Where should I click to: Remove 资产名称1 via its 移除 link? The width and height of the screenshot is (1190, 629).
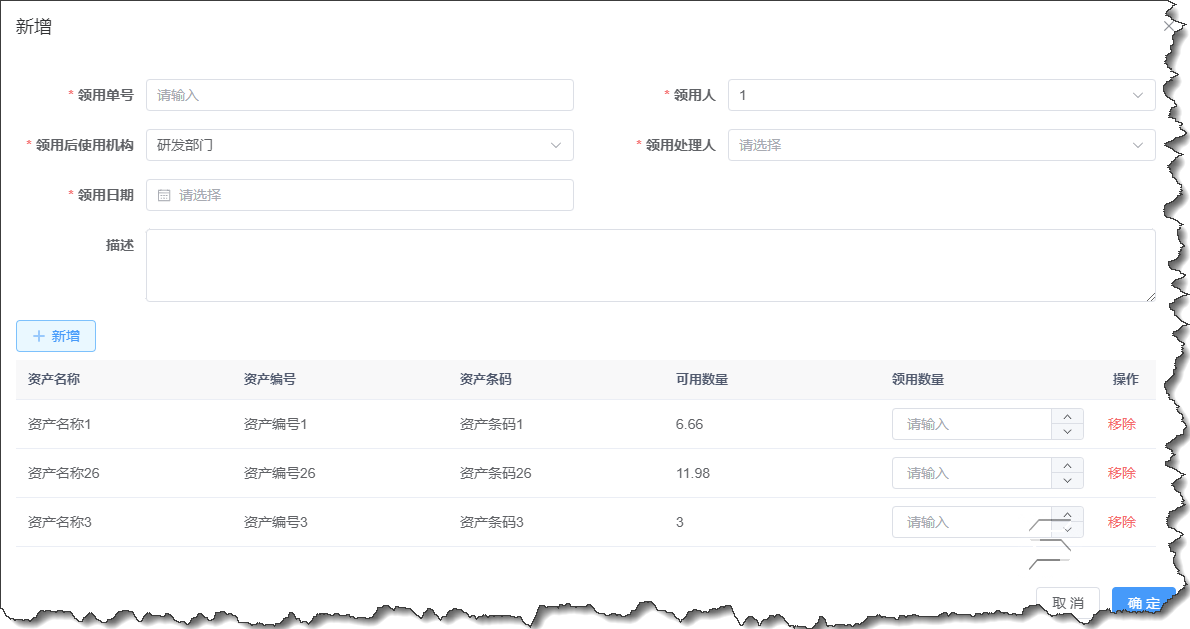pyautogui.click(x=1121, y=423)
